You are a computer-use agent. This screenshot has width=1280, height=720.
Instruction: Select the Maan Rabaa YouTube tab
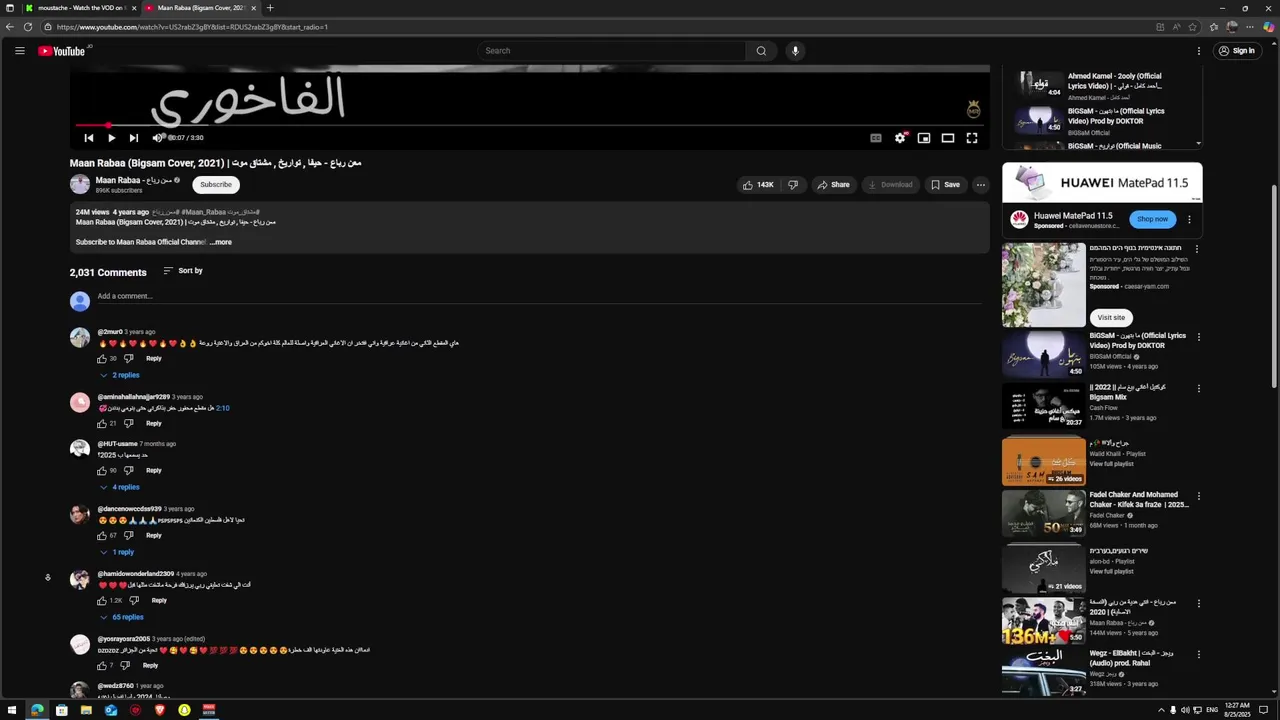(200, 8)
